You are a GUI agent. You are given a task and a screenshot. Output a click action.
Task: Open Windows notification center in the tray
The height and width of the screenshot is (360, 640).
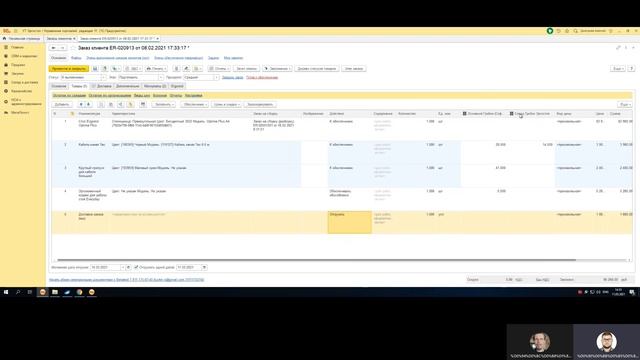tap(632, 292)
